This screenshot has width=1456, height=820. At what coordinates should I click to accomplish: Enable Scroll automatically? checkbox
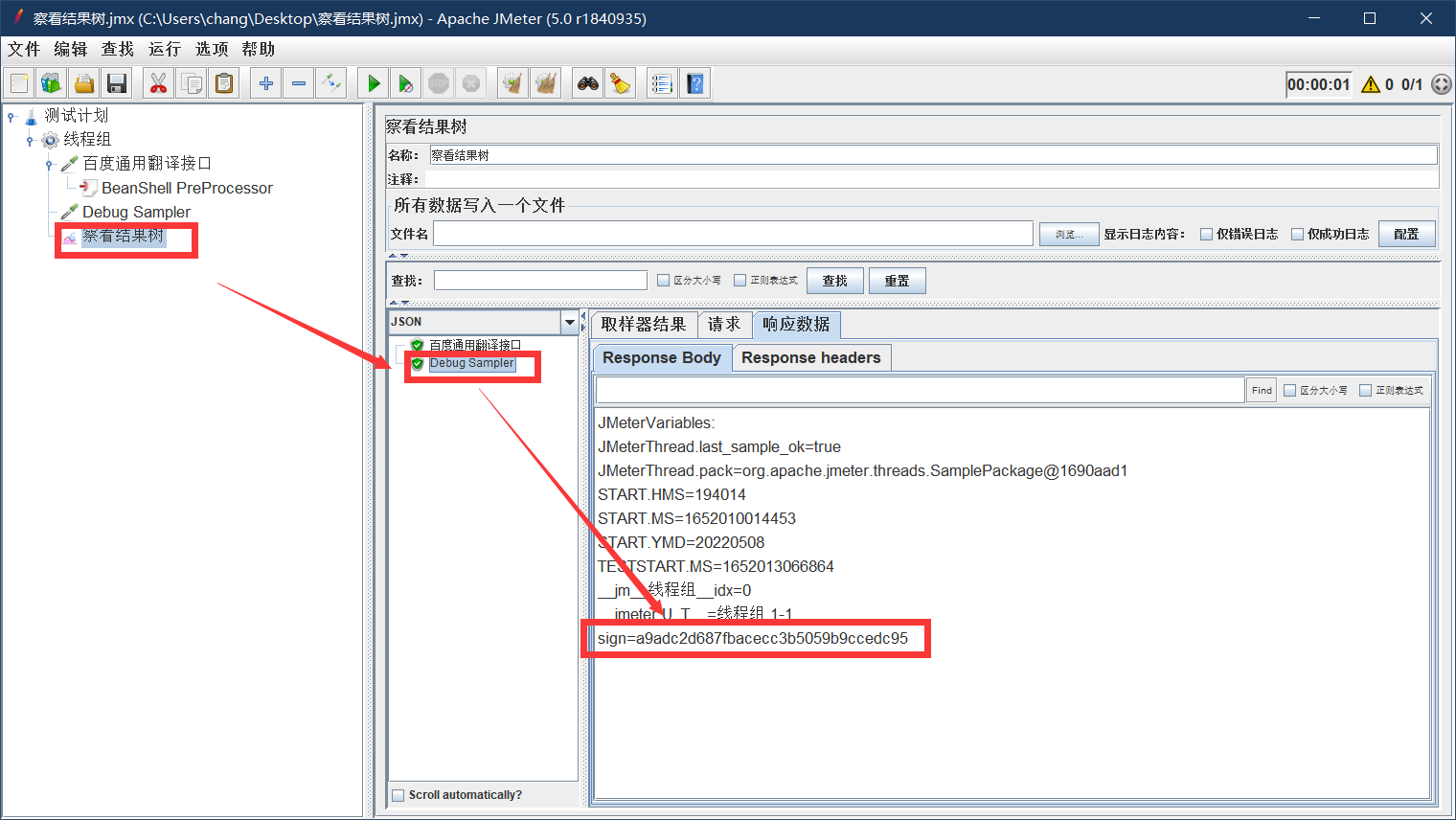click(x=398, y=795)
